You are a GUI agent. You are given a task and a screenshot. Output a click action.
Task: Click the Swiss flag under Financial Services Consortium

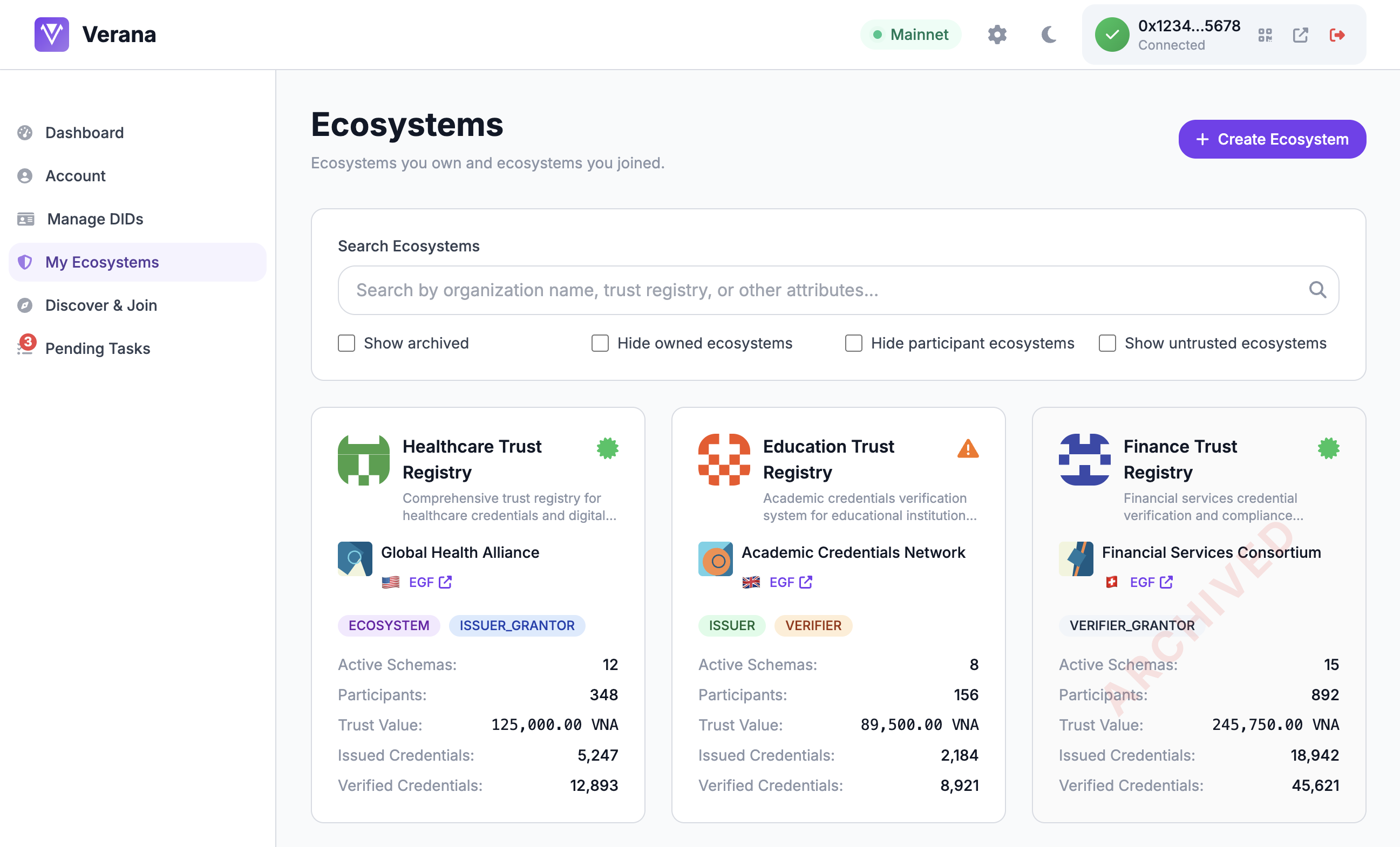tap(1111, 582)
